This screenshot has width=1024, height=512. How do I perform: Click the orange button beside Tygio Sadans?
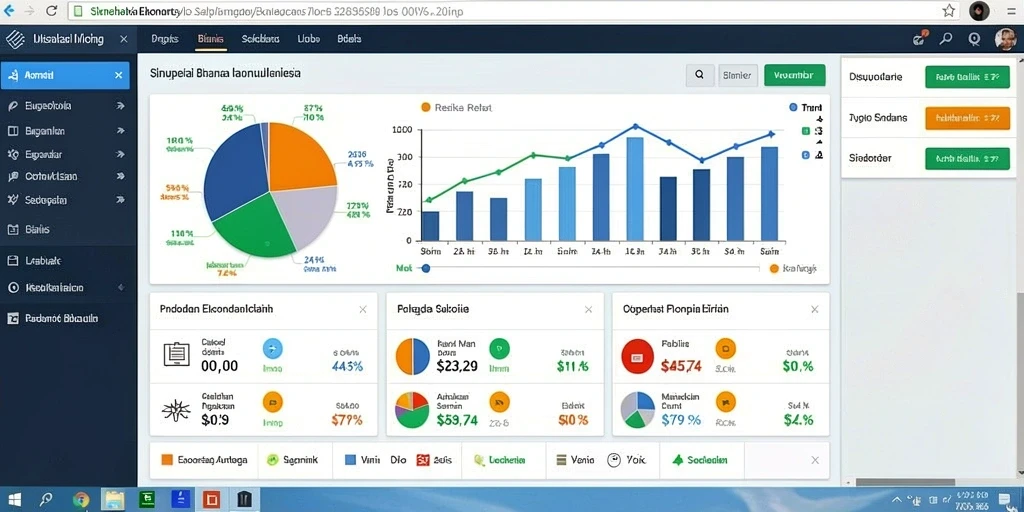[x=963, y=118]
